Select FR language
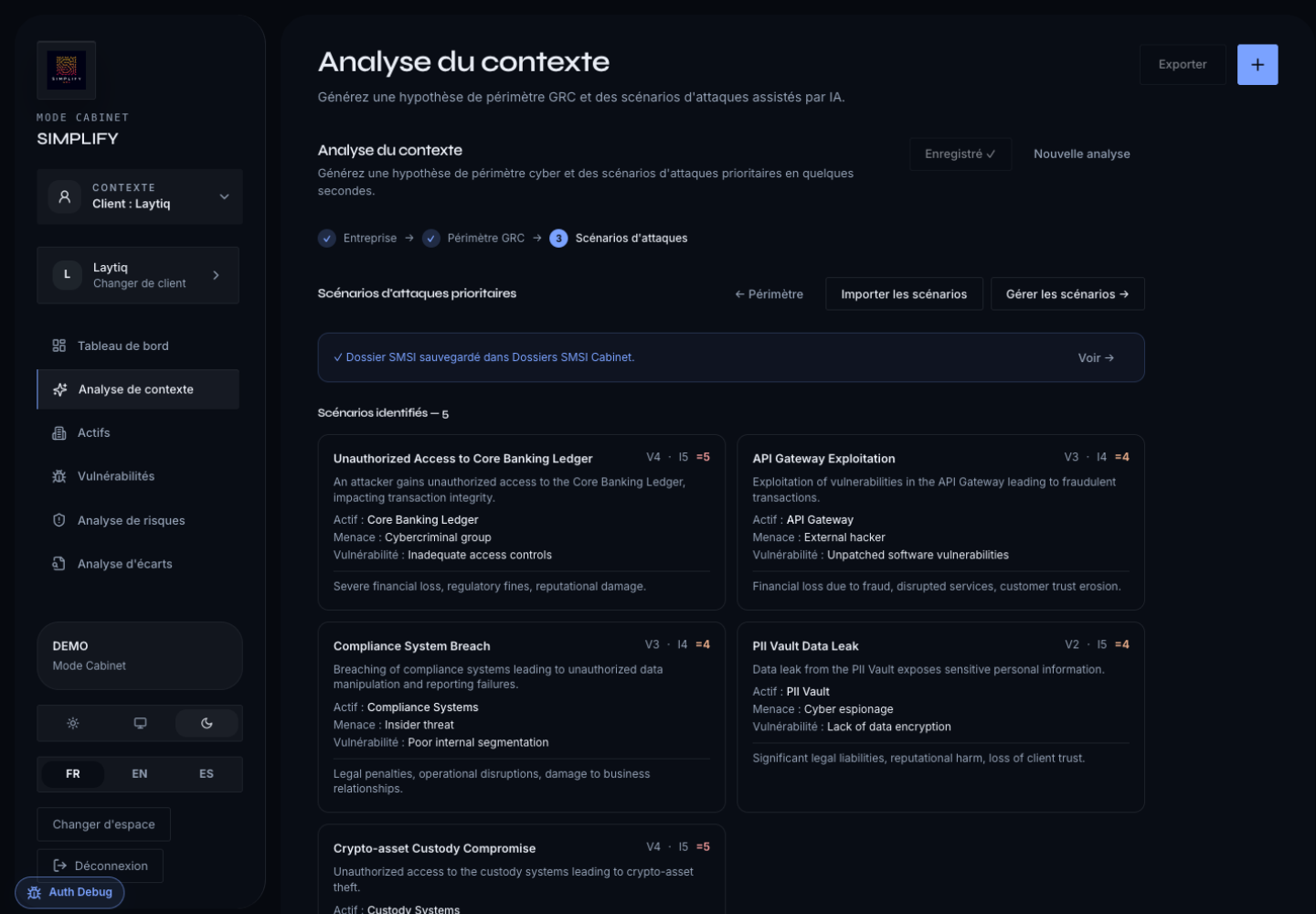Image resolution: width=1316 pixels, height=914 pixels. pyautogui.click(x=73, y=774)
